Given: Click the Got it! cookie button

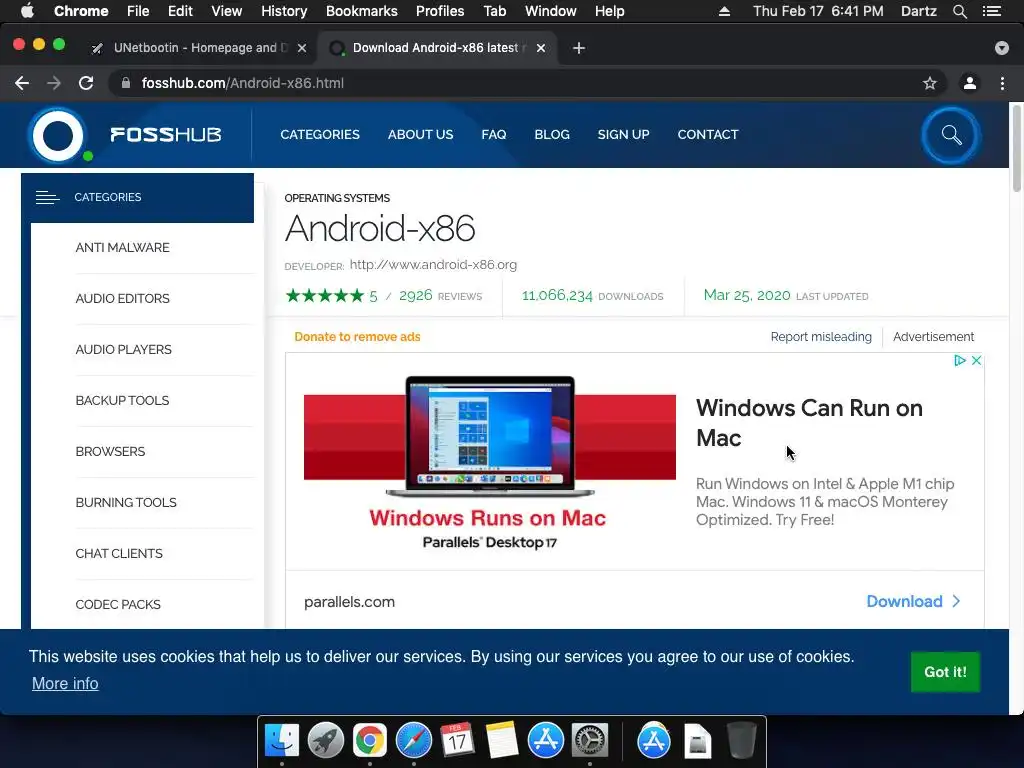Looking at the screenshot, I should coord(945,672).
